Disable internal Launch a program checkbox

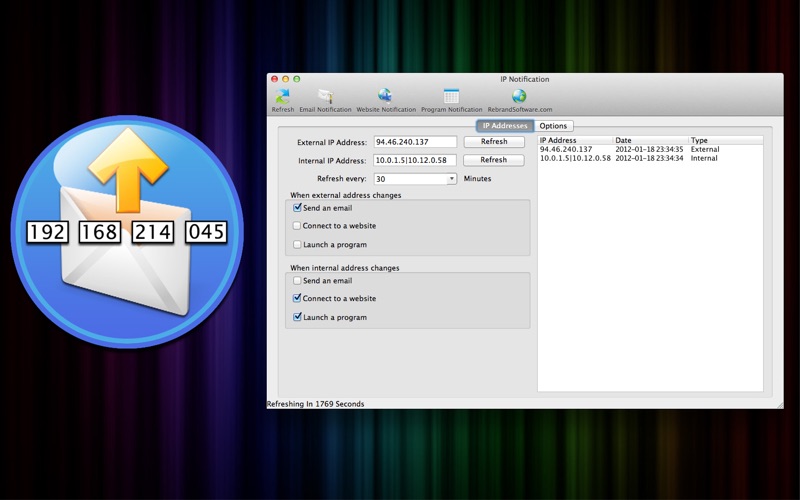coord(297,317)
